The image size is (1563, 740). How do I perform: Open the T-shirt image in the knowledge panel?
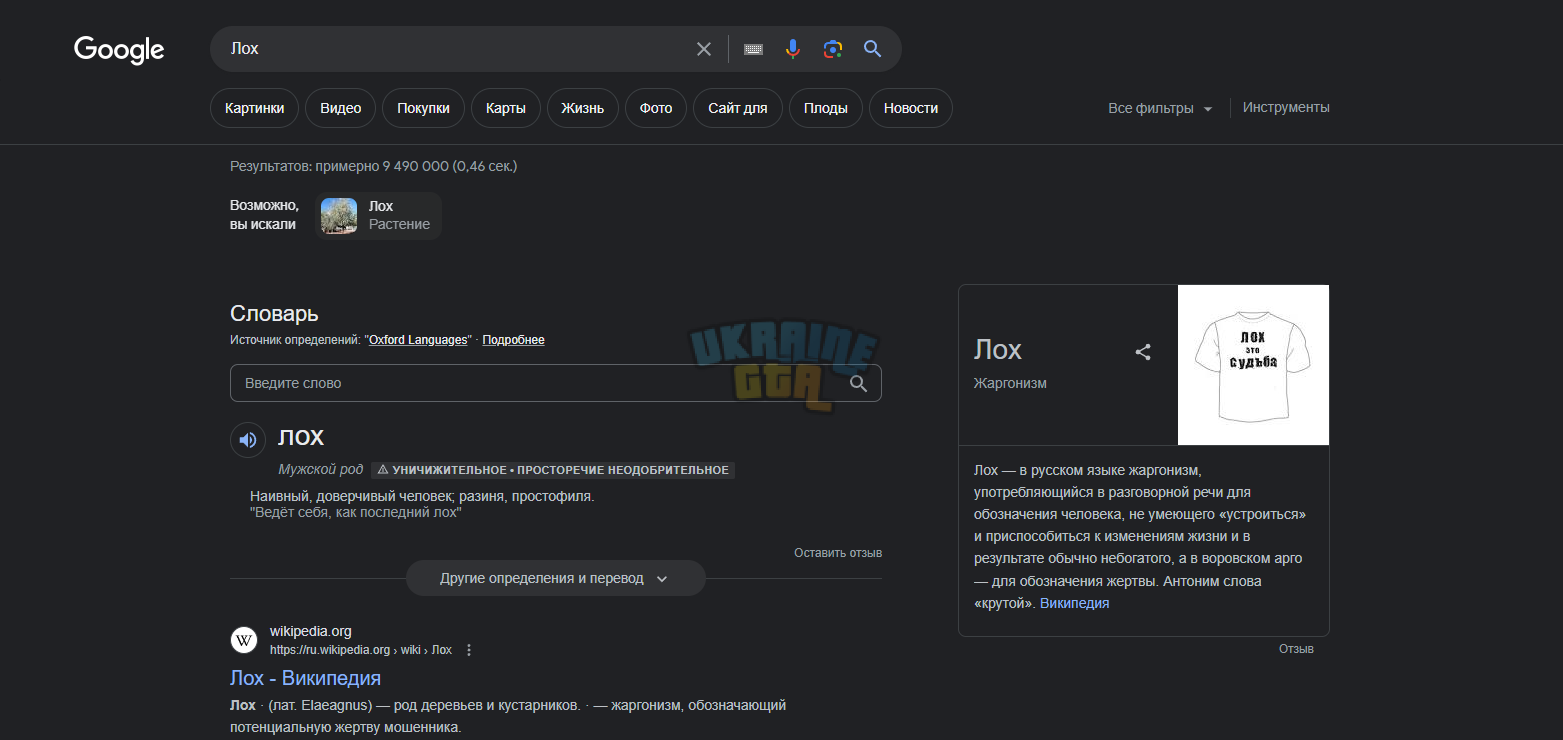pos(1253,365)
